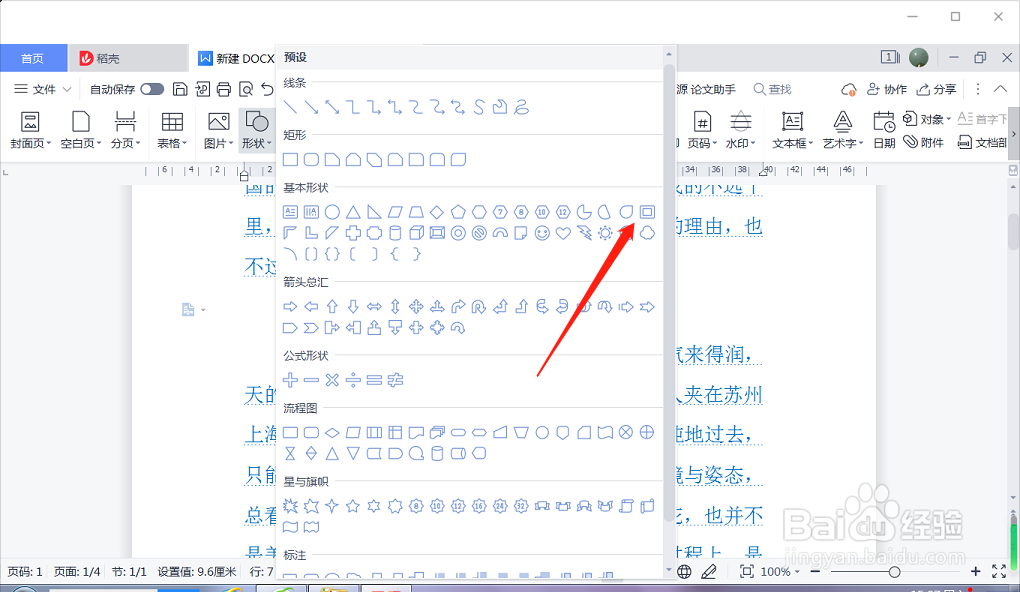Select the frame shape in basic shapes

647,212
